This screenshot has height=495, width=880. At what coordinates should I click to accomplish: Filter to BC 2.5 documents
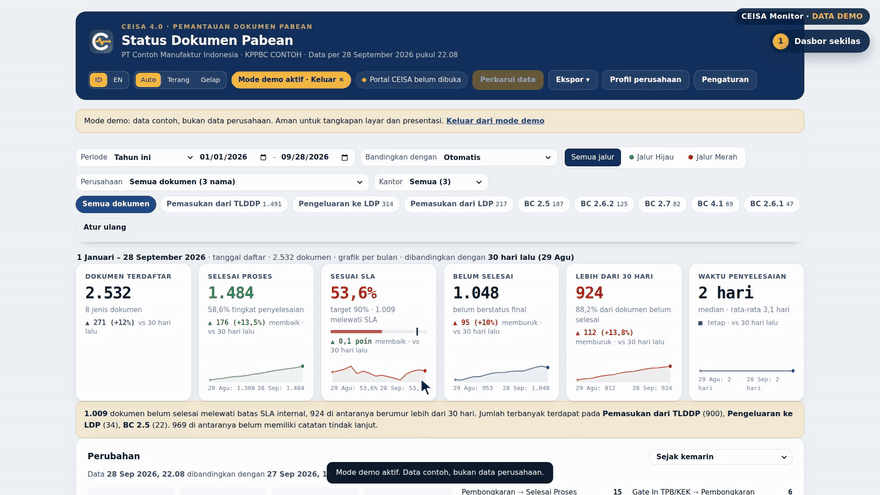tap(543, 204)
